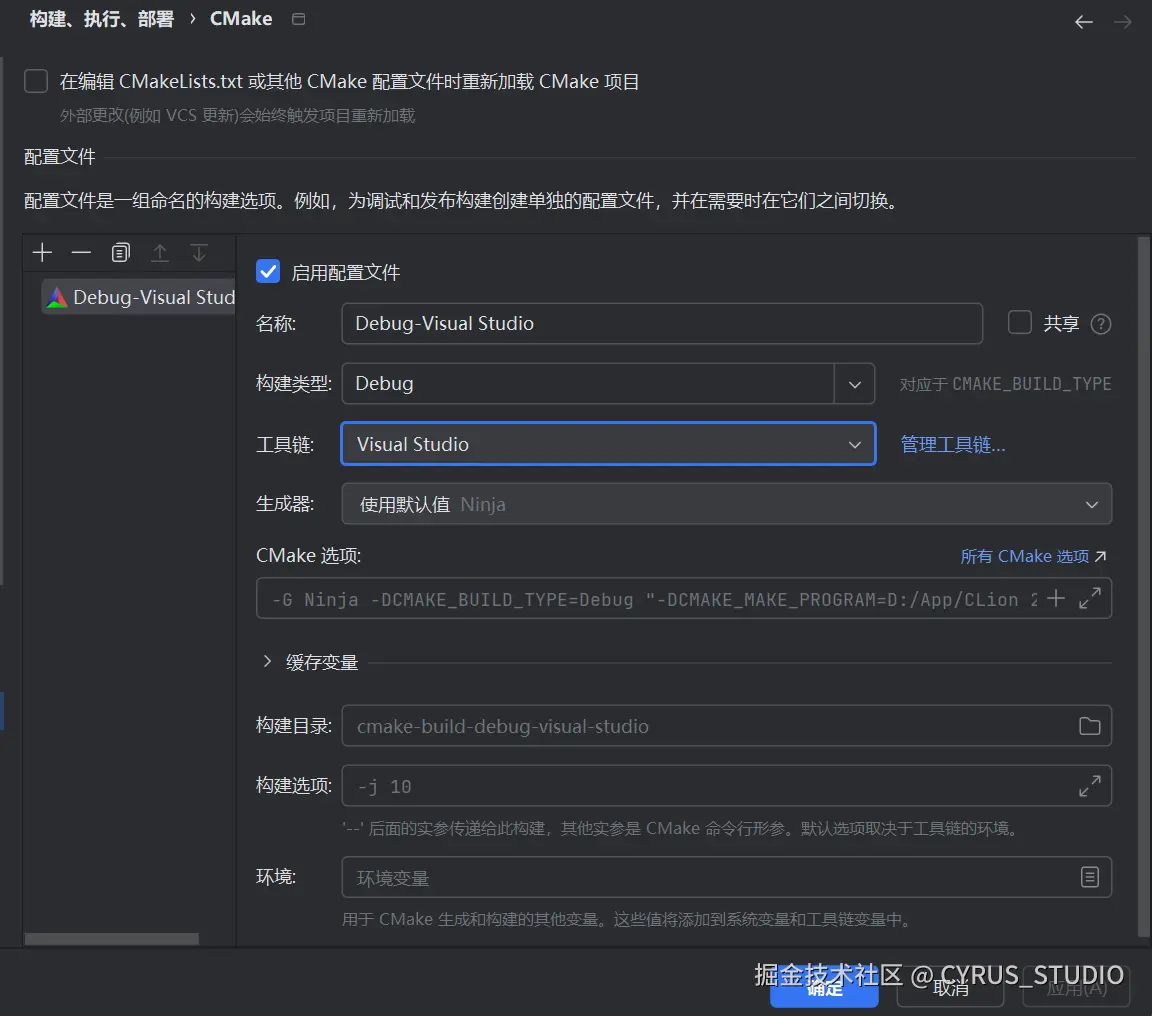This screenshot has height=1016, width=1152.
Task: Expand the 缓存变量 section
Action: [267, 662]
